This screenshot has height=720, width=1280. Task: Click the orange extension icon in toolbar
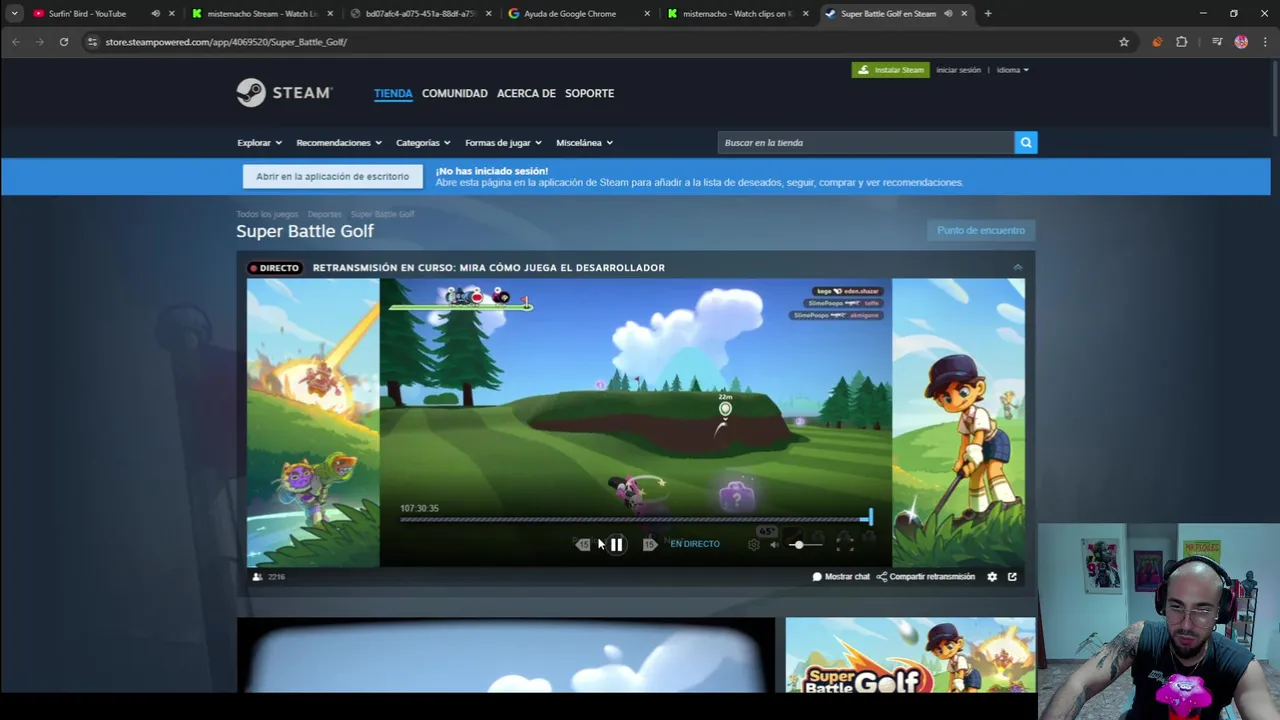point(1157,42)
